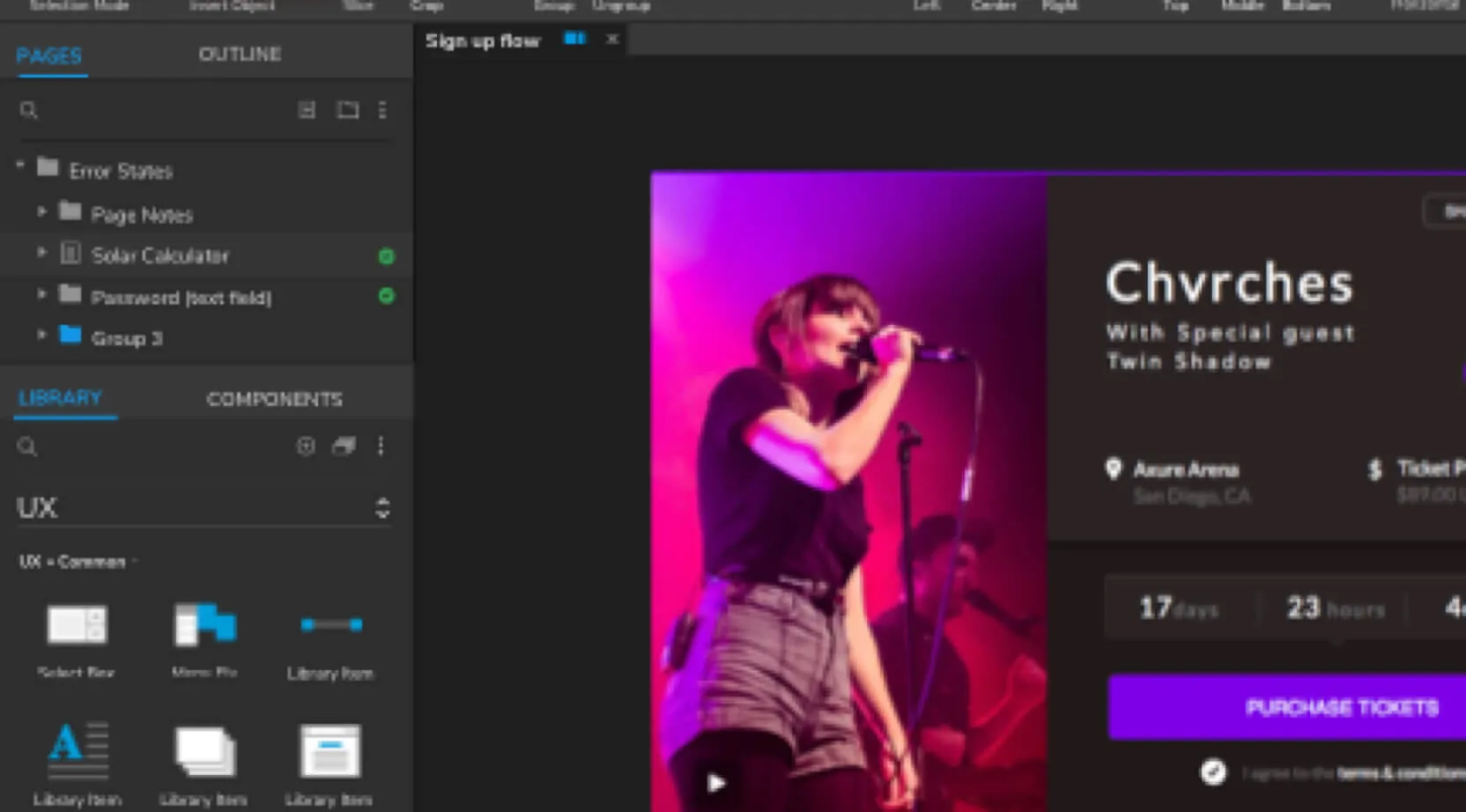Click the add library icon with plus
The height and width of the screenshot is (812, 1466).
point(306,447)
